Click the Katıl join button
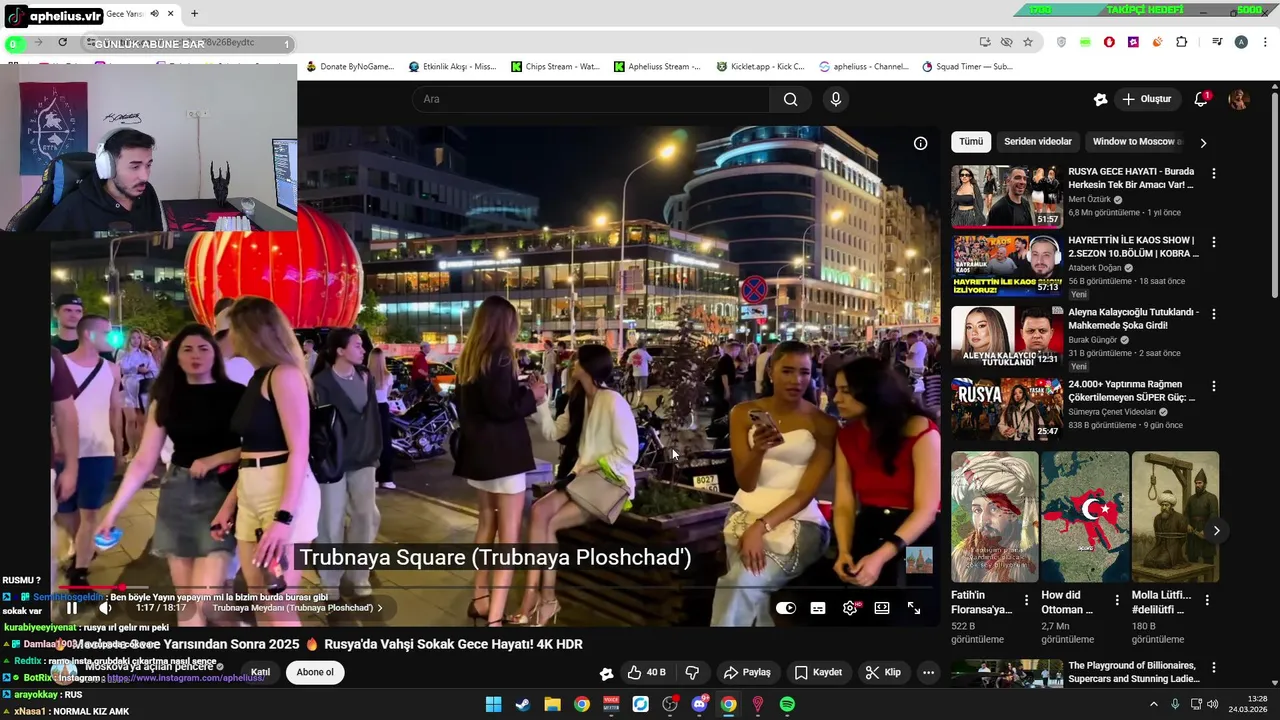 coord(260,672)
